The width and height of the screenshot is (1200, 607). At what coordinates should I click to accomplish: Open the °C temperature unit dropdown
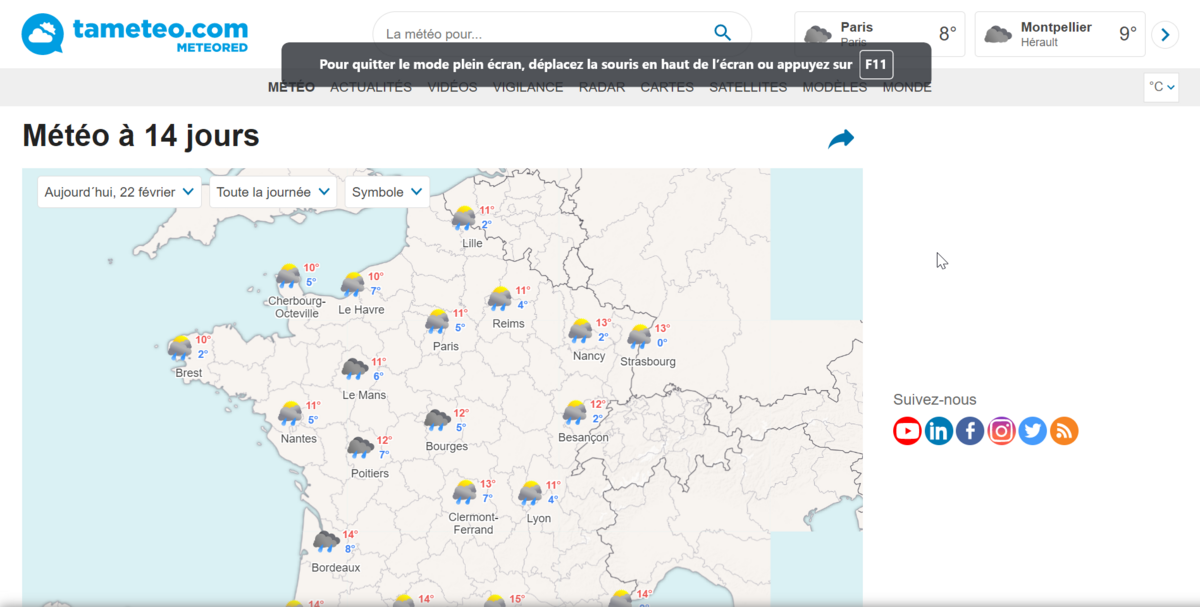(1162, 87)
